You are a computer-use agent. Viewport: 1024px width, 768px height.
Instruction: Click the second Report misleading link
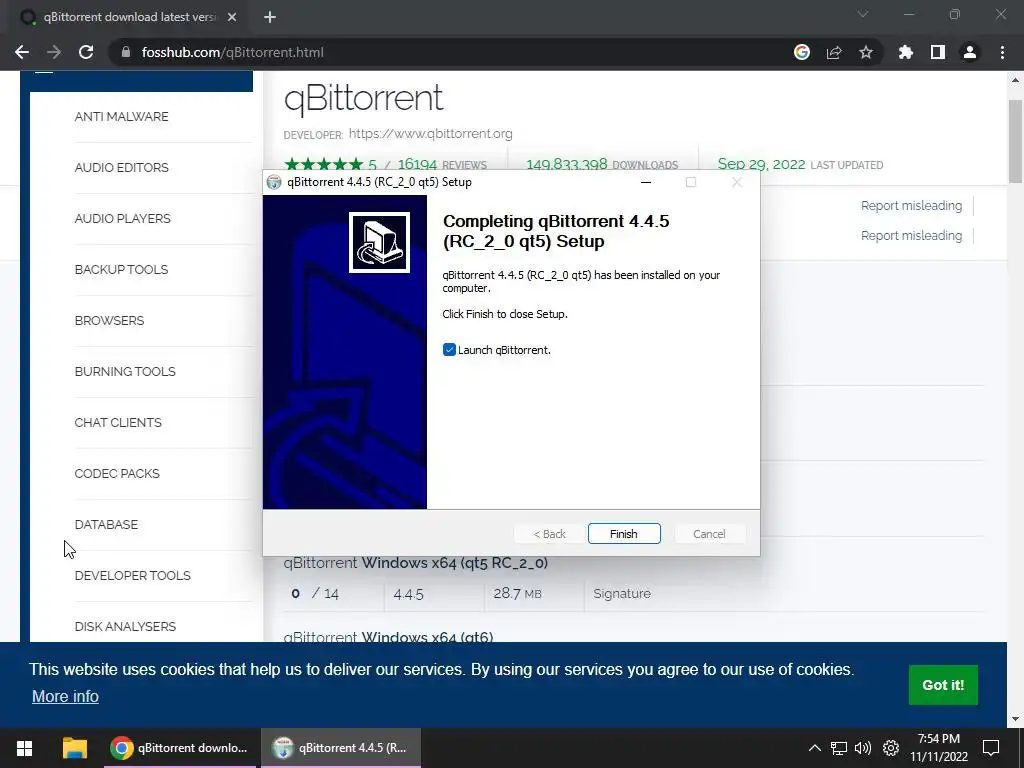[911, 236]
